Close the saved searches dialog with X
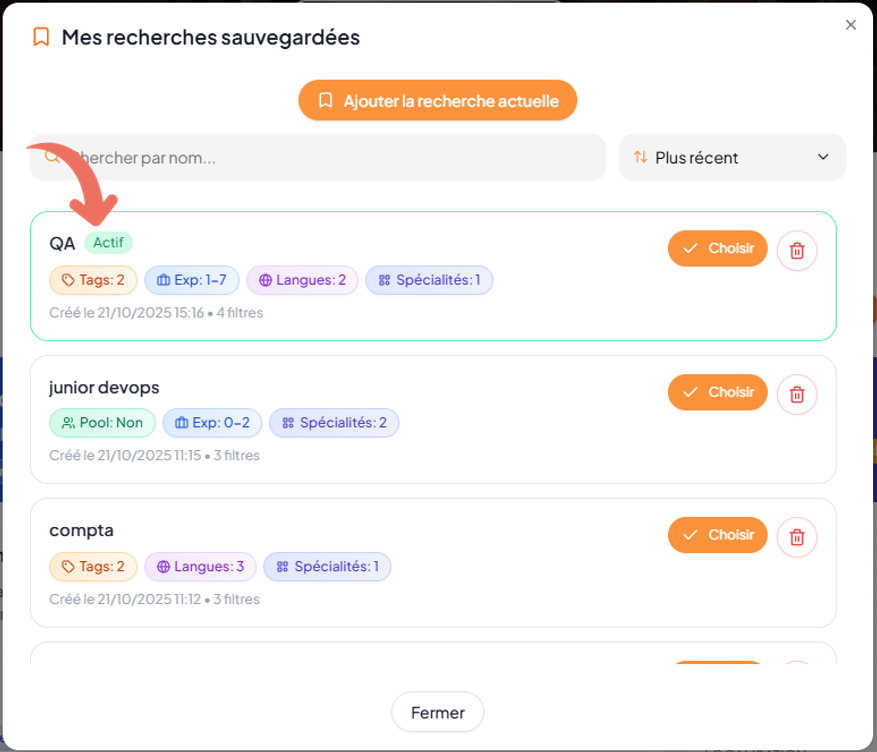Screen dimensions: 877x752 pos(850,25)
